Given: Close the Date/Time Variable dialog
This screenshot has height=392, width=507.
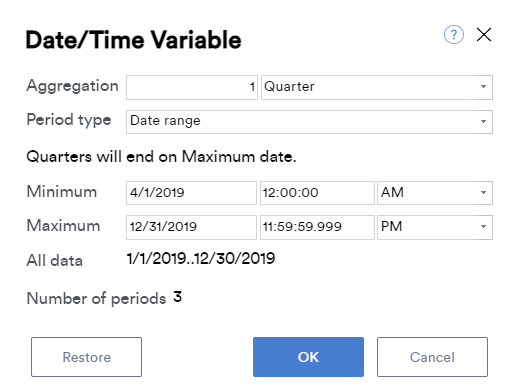Looking at the screenshot, I should coord(484,34).
